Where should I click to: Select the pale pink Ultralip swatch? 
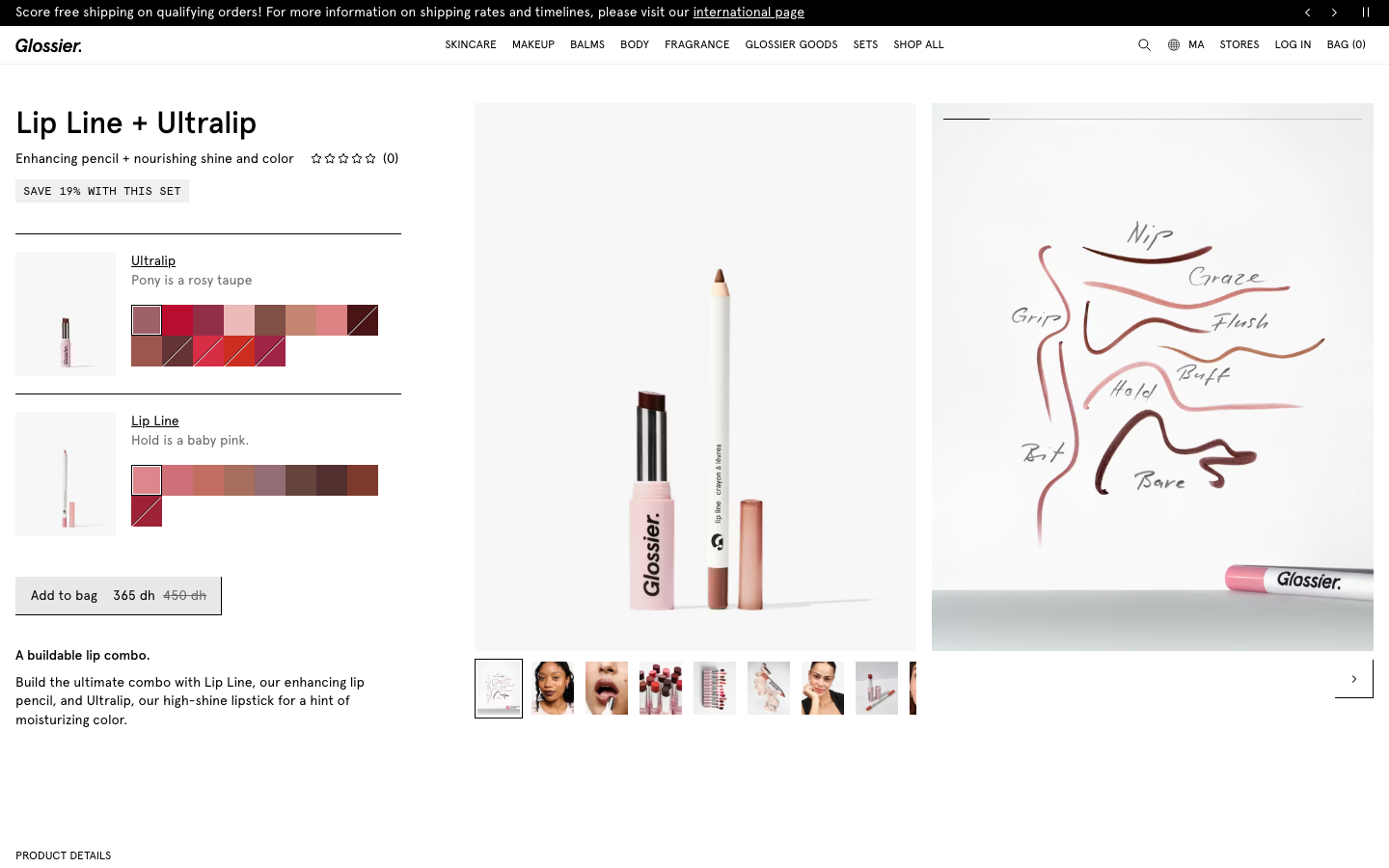pos(239,320)
